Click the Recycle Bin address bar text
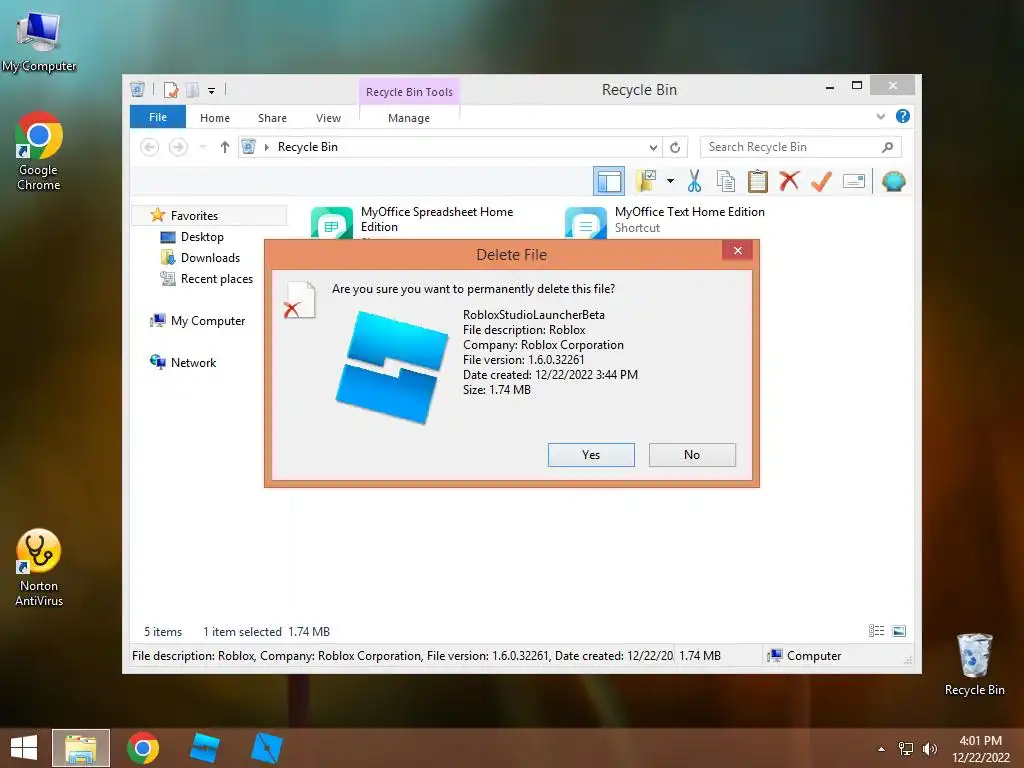This screenshot has width=1024, height=768. coord(308,147)
